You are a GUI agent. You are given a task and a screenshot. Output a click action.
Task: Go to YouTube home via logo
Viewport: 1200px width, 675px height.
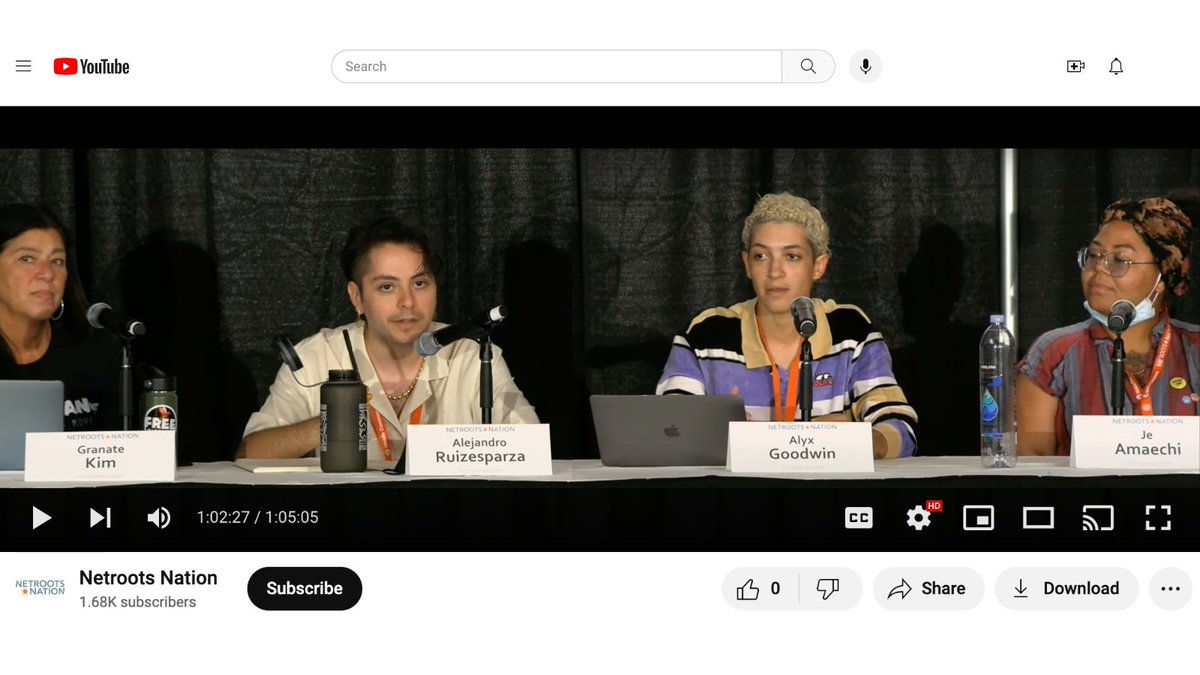(x=92, y=67)
